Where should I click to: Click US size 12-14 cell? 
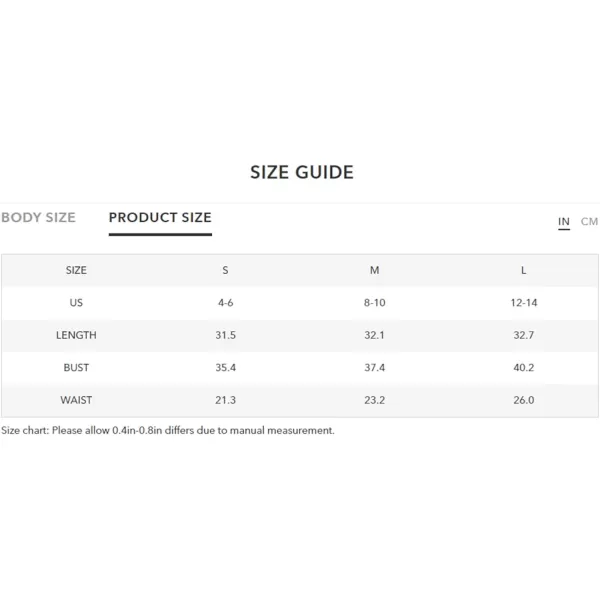click(523, 303)
